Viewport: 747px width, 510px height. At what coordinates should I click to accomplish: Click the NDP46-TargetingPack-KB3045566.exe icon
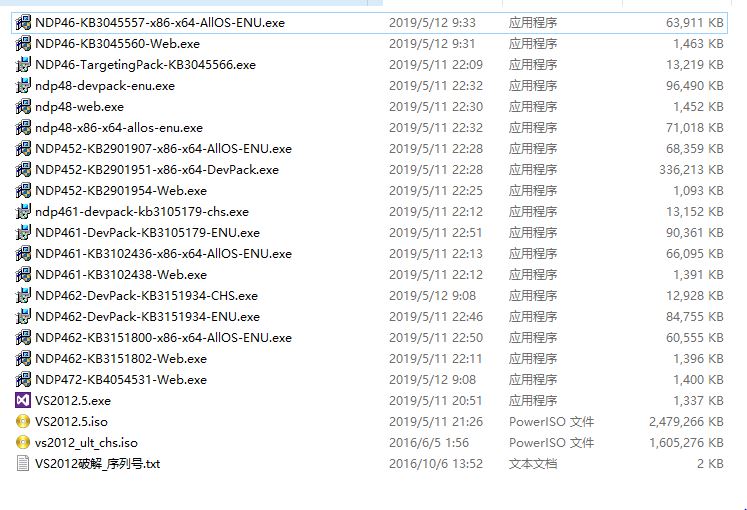(x=23, y=65)
